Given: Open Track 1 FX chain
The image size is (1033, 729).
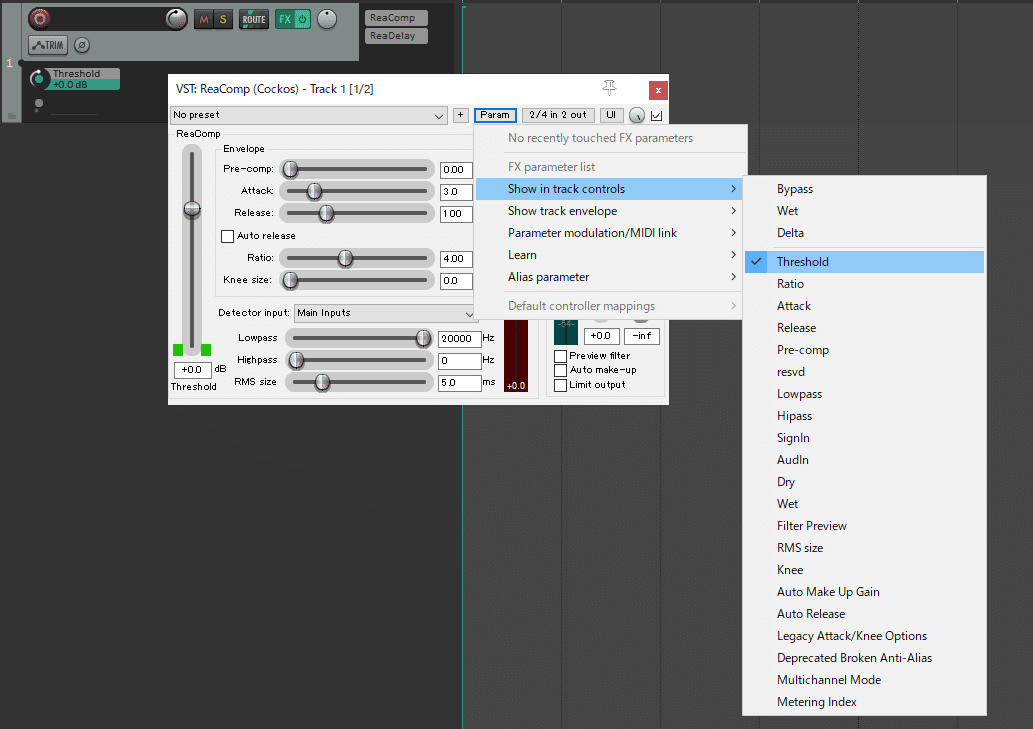Looking at the screenshot, I should (285, 20).
